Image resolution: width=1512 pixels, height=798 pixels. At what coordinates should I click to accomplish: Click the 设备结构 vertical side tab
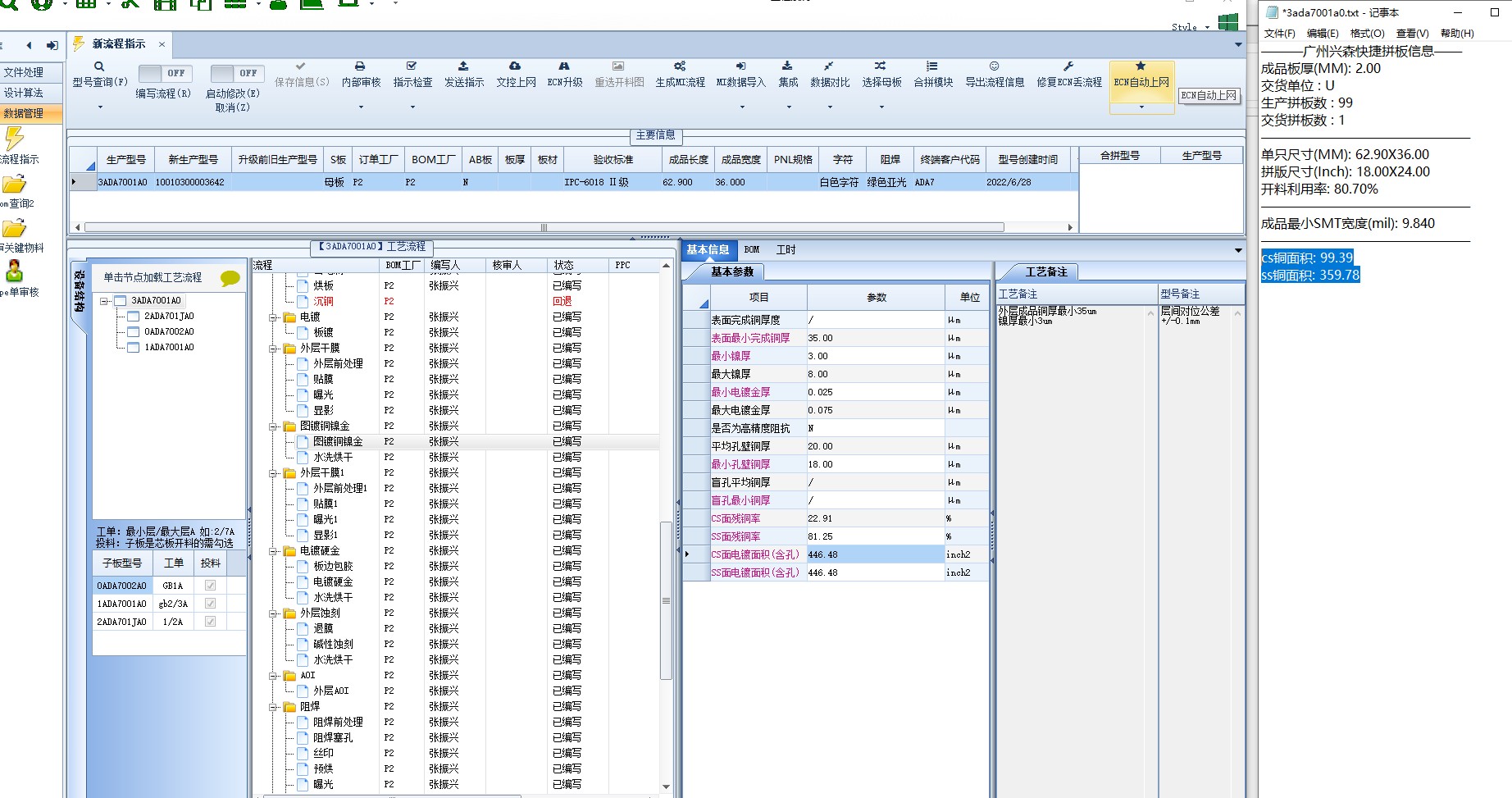(x=80, y=291)
